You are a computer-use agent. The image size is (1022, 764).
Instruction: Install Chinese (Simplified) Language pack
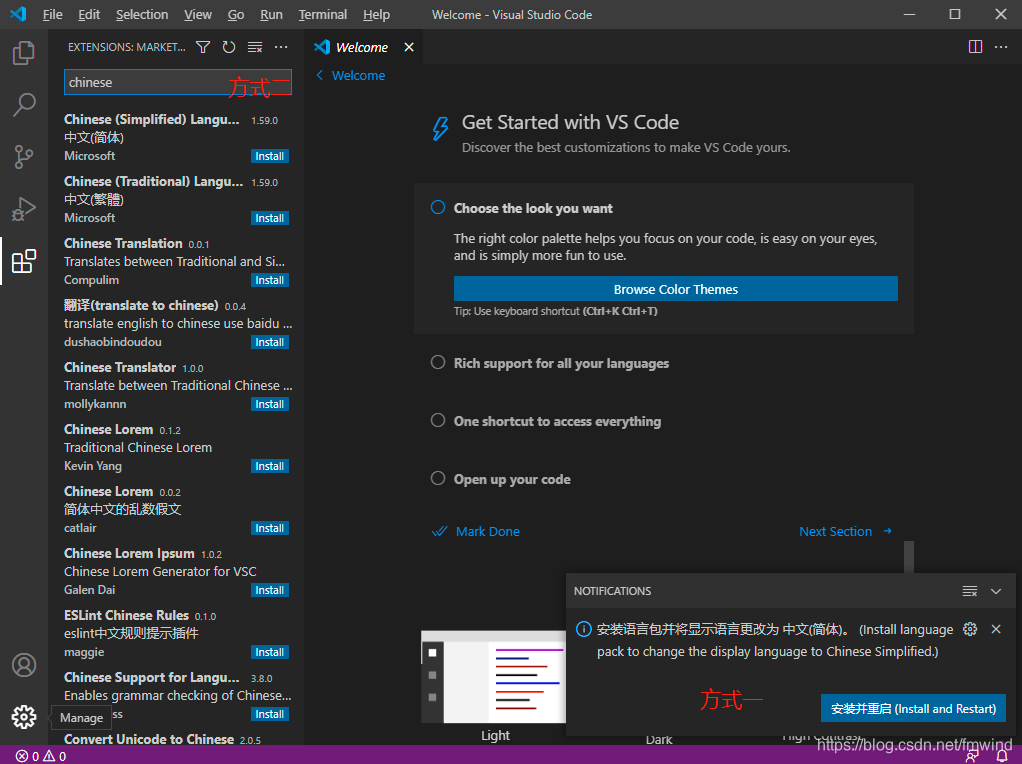(269, 156)
